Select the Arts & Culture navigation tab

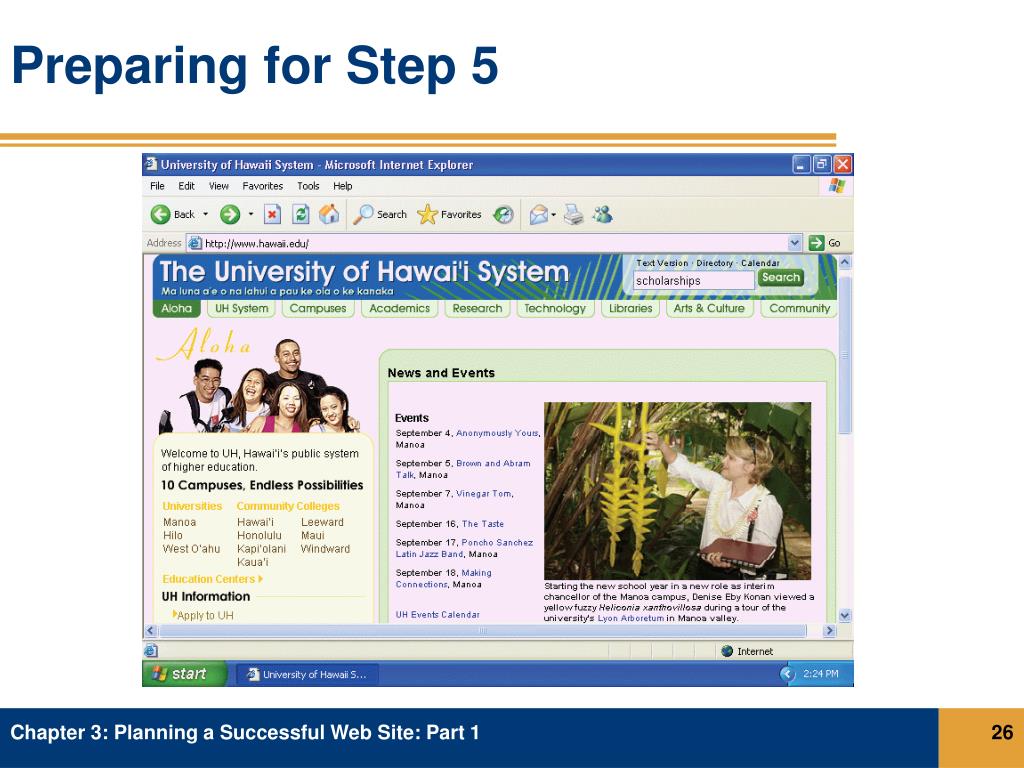(709, 308)
